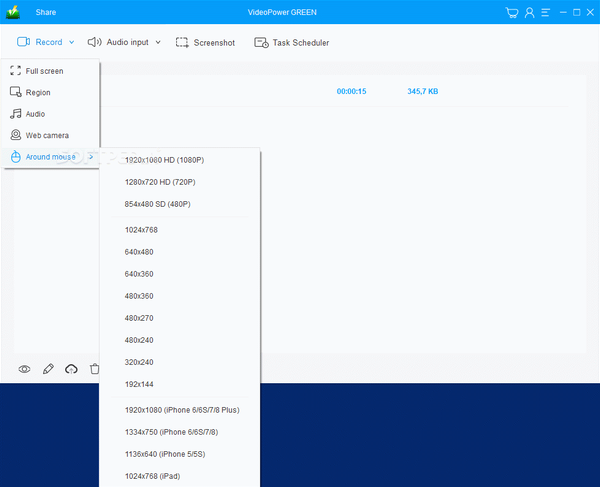Viewport: 600px width, 487px height.
Task: Open the user account icon
Action: click(x=530, y=13)
